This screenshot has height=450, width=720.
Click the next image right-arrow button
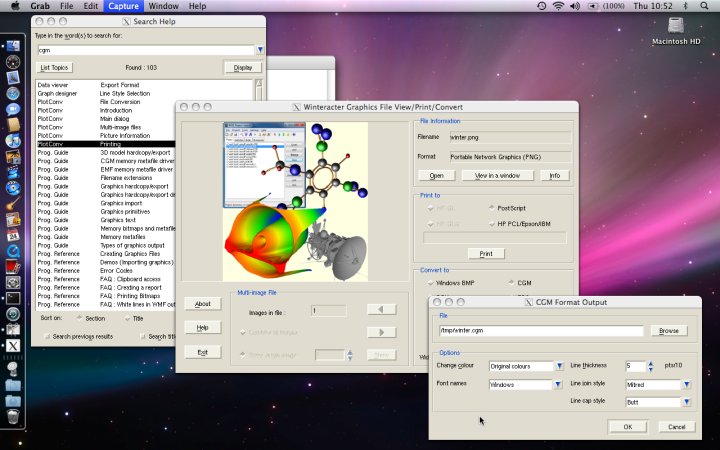pos(381,332)
